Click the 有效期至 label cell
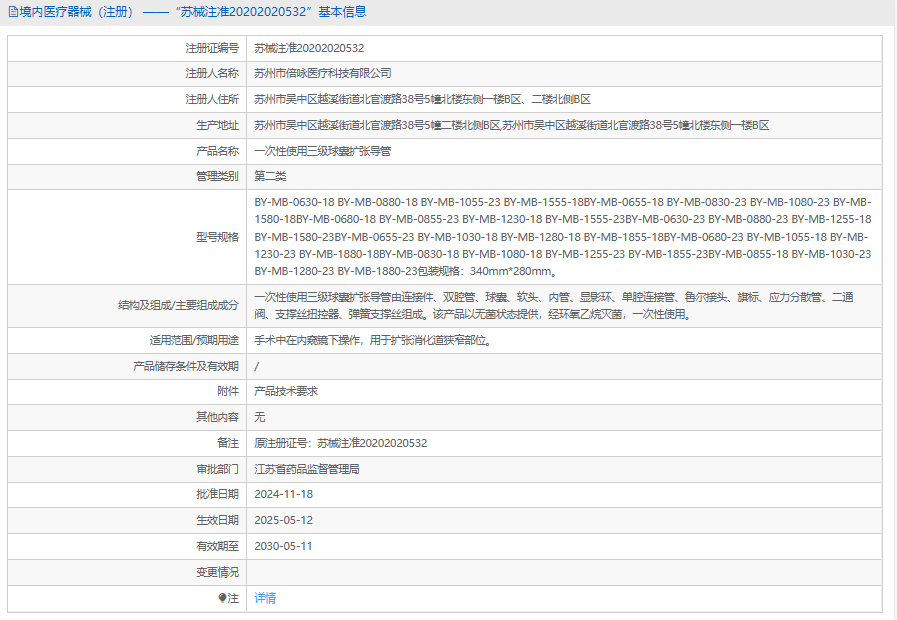The image size is (897, 620). 127,547
